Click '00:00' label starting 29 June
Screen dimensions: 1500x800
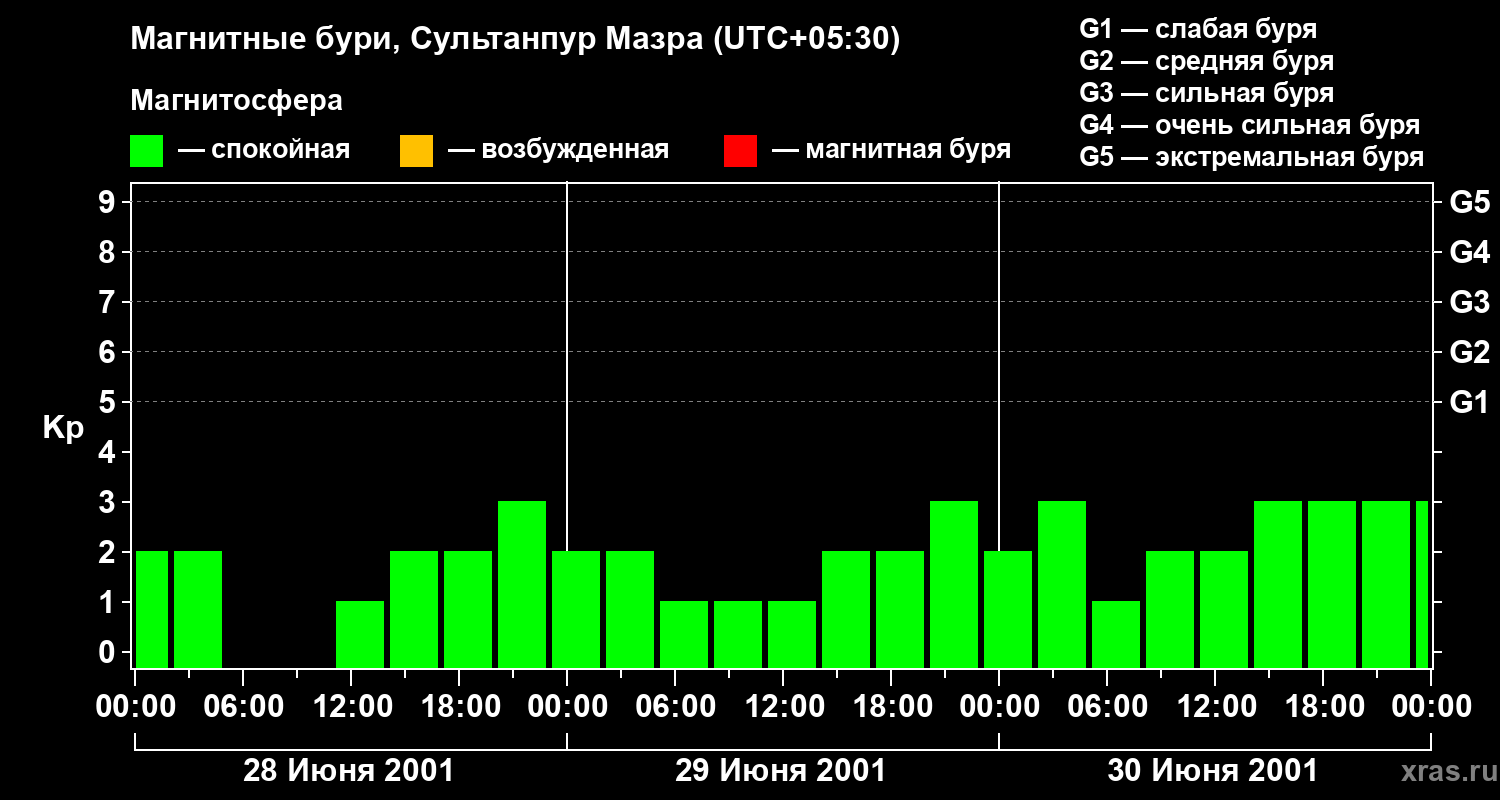tap(567, 707)
